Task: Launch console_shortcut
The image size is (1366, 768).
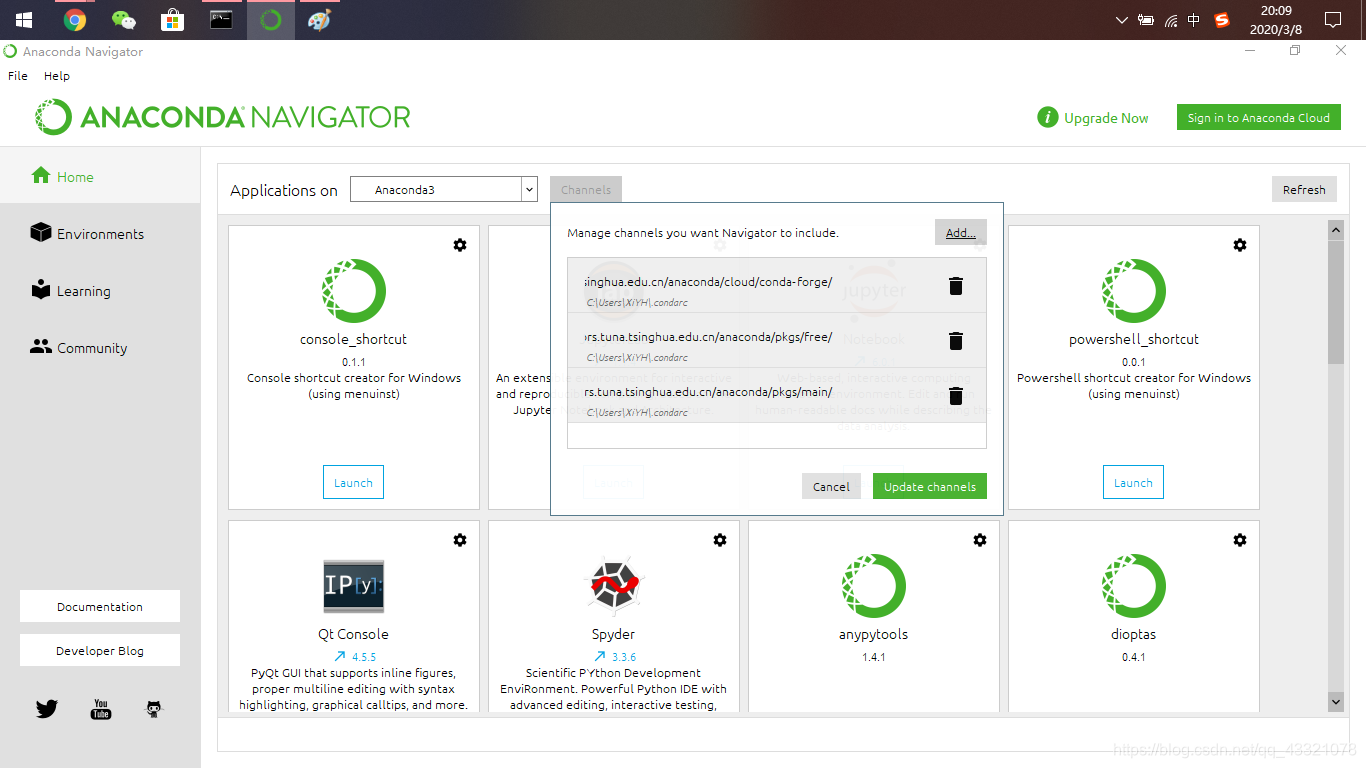Action: coord(353,483)
